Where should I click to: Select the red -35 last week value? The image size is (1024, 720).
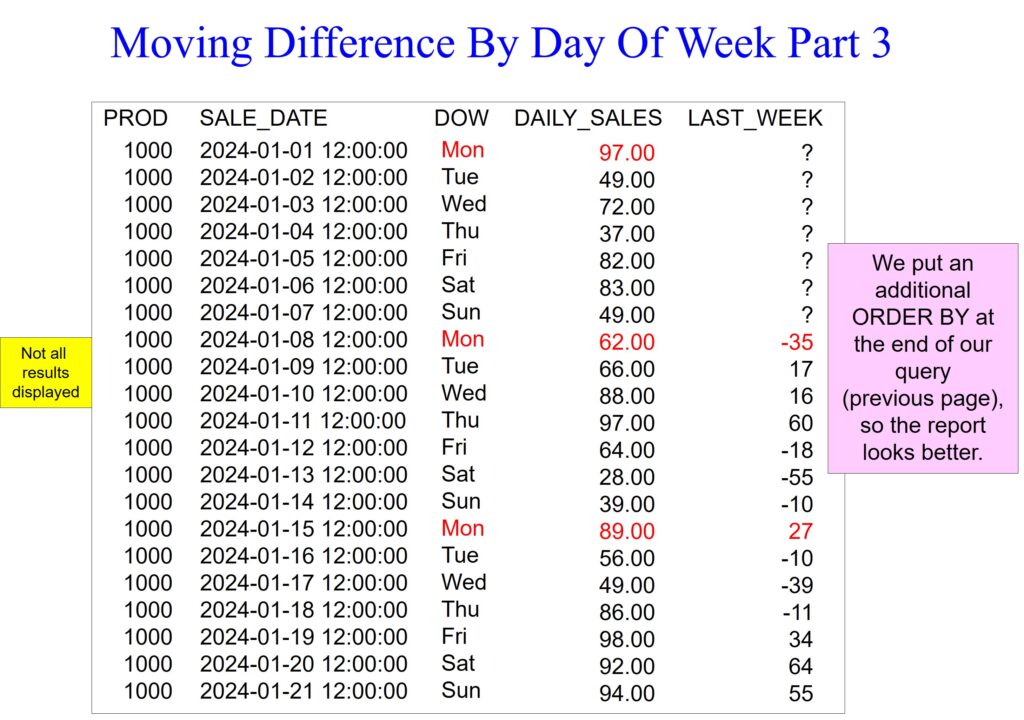tap(797, 342)
